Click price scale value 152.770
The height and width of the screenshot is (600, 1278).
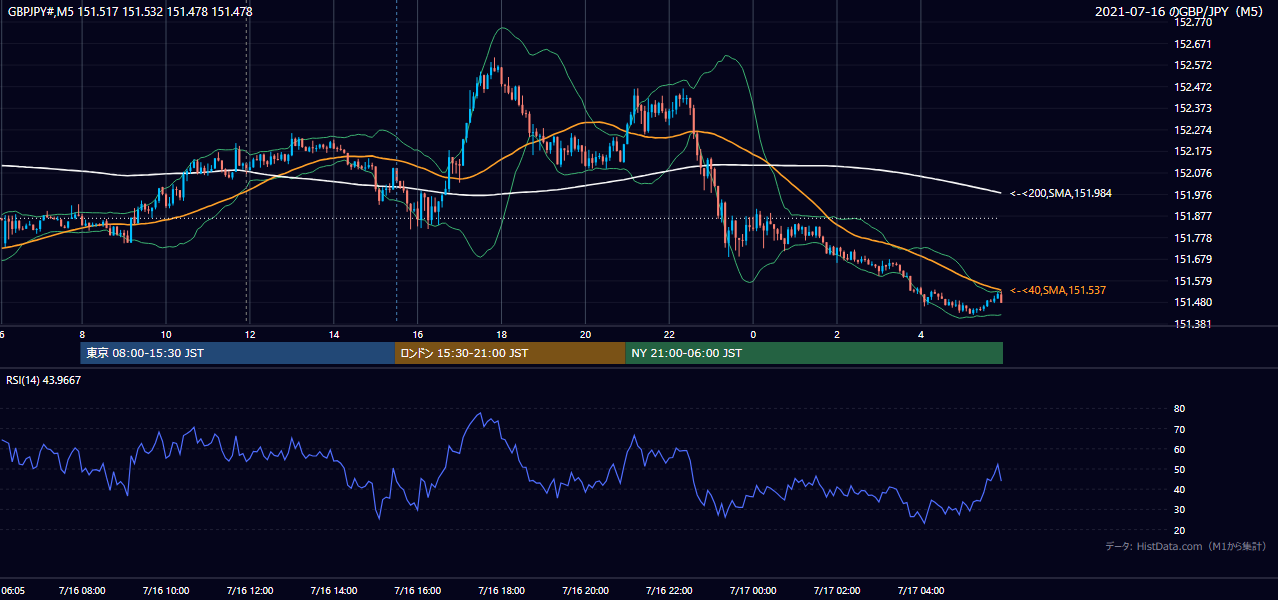pyautogui.click(x=1193, y=22)
